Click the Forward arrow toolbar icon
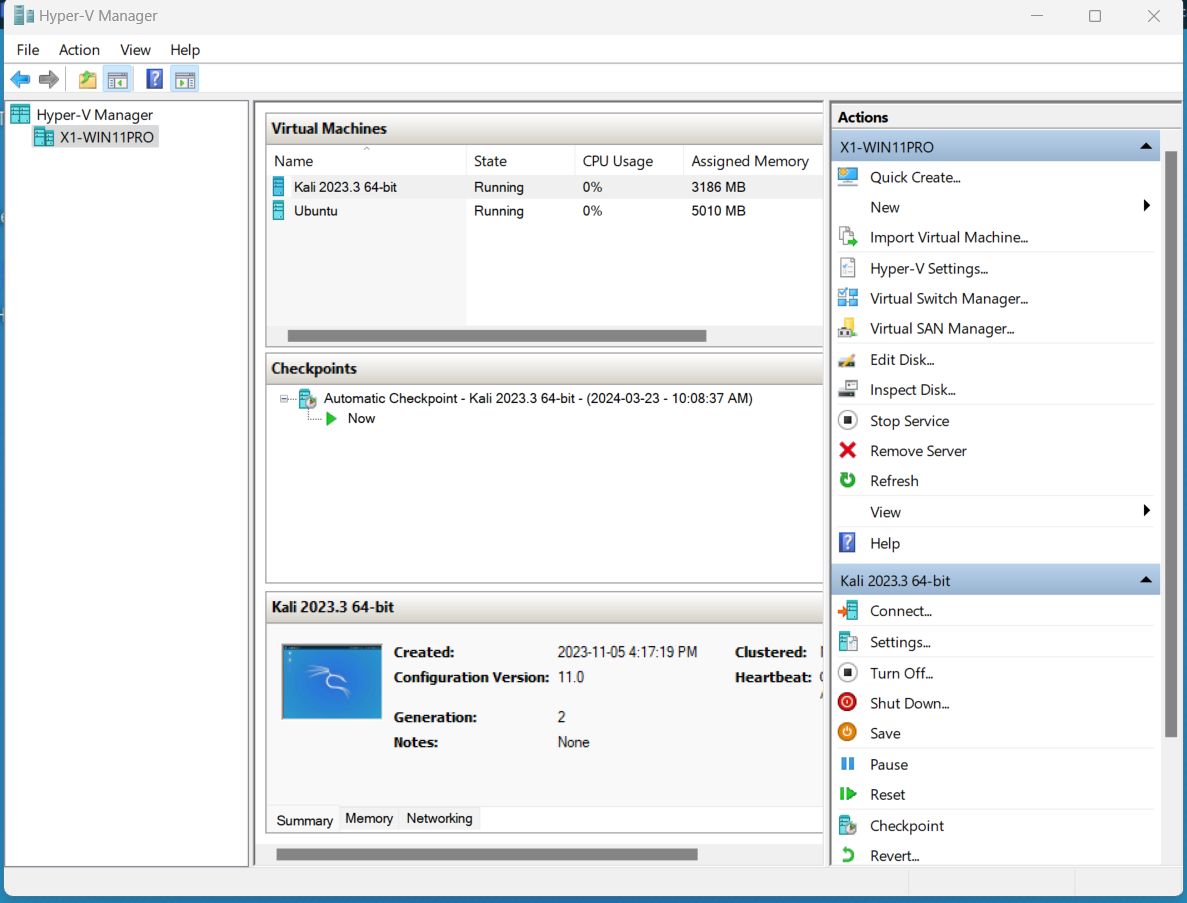This screenshot has height=903, width=1187. coord(48,79)
